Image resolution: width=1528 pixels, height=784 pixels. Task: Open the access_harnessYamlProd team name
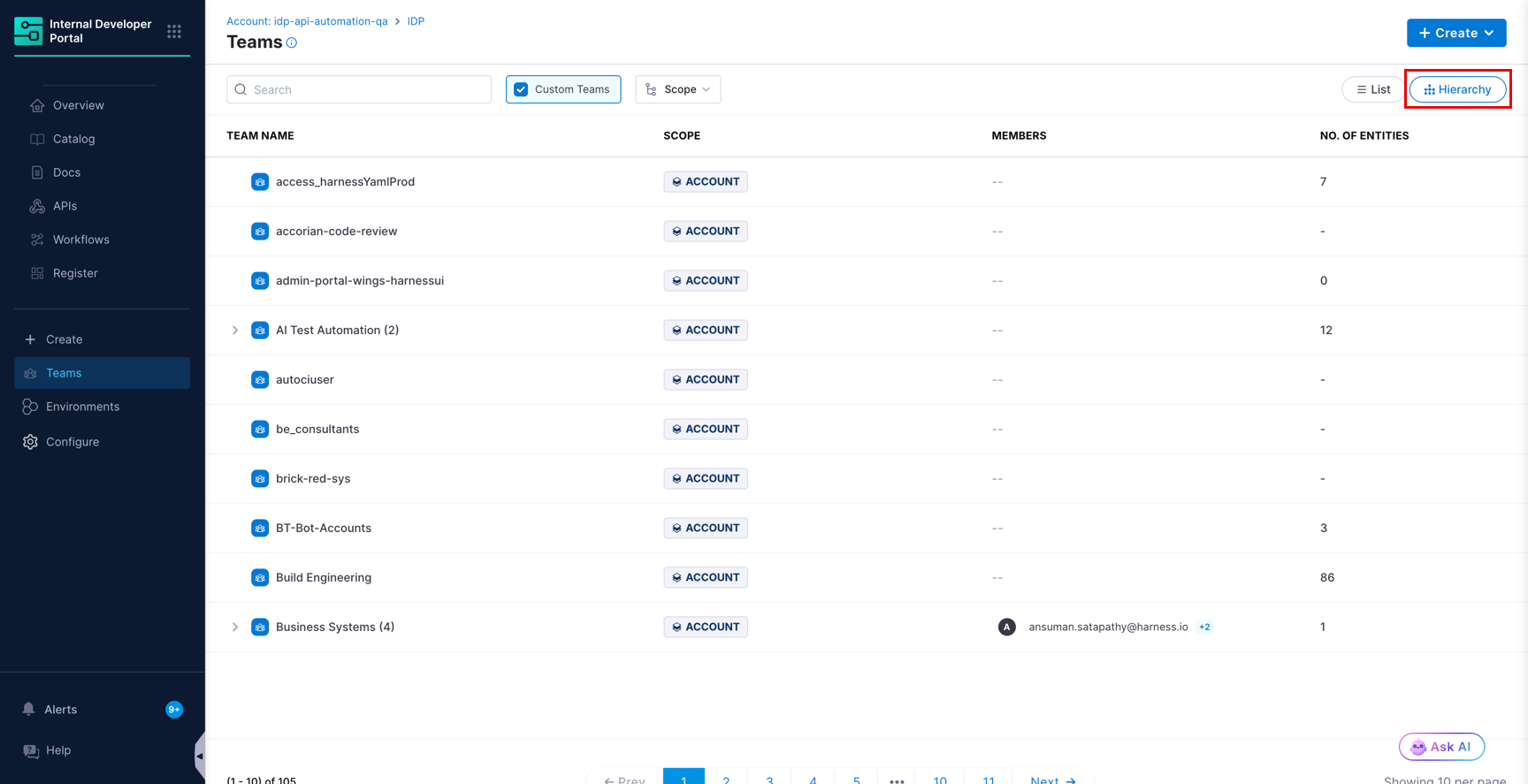[345, 182]
